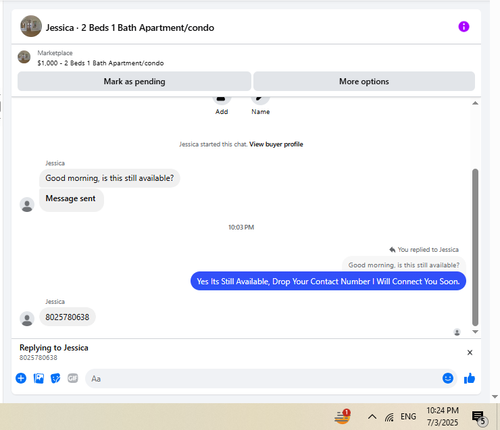Click page scrollbar down arrow at edge
This screenshot has height=430, width=500.
coord(495,397)
